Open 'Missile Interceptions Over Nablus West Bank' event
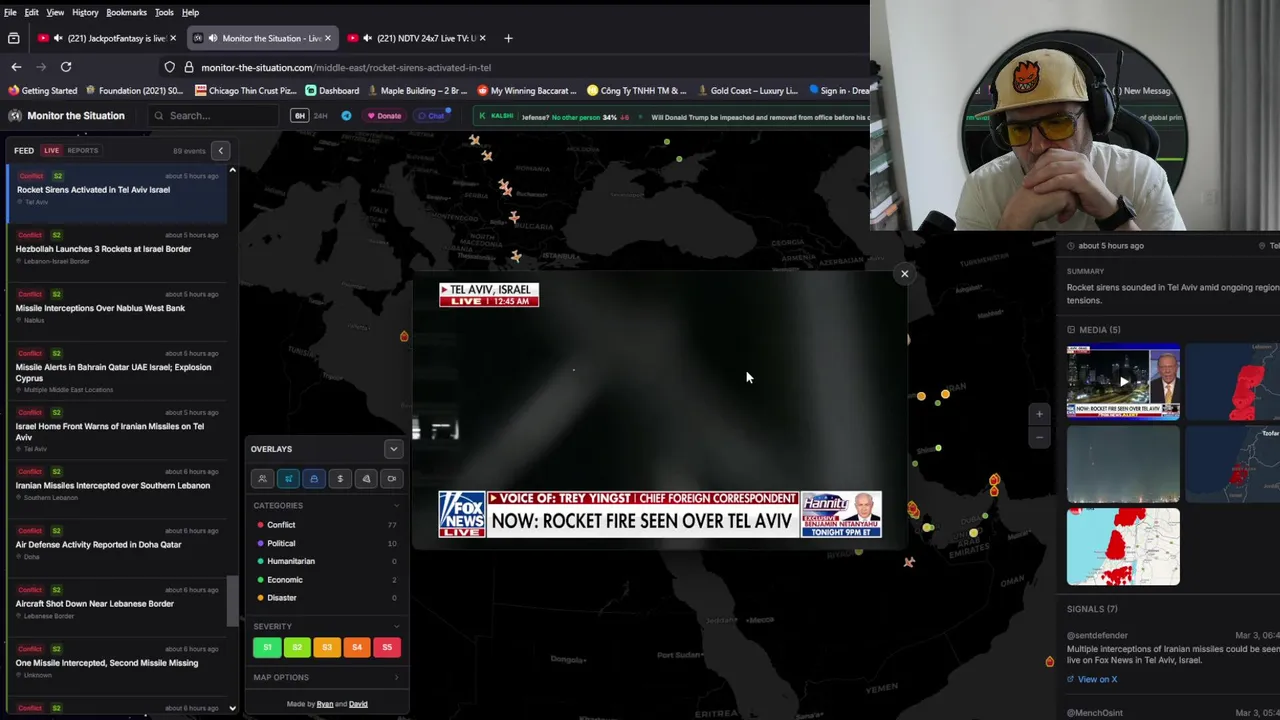 117,307
